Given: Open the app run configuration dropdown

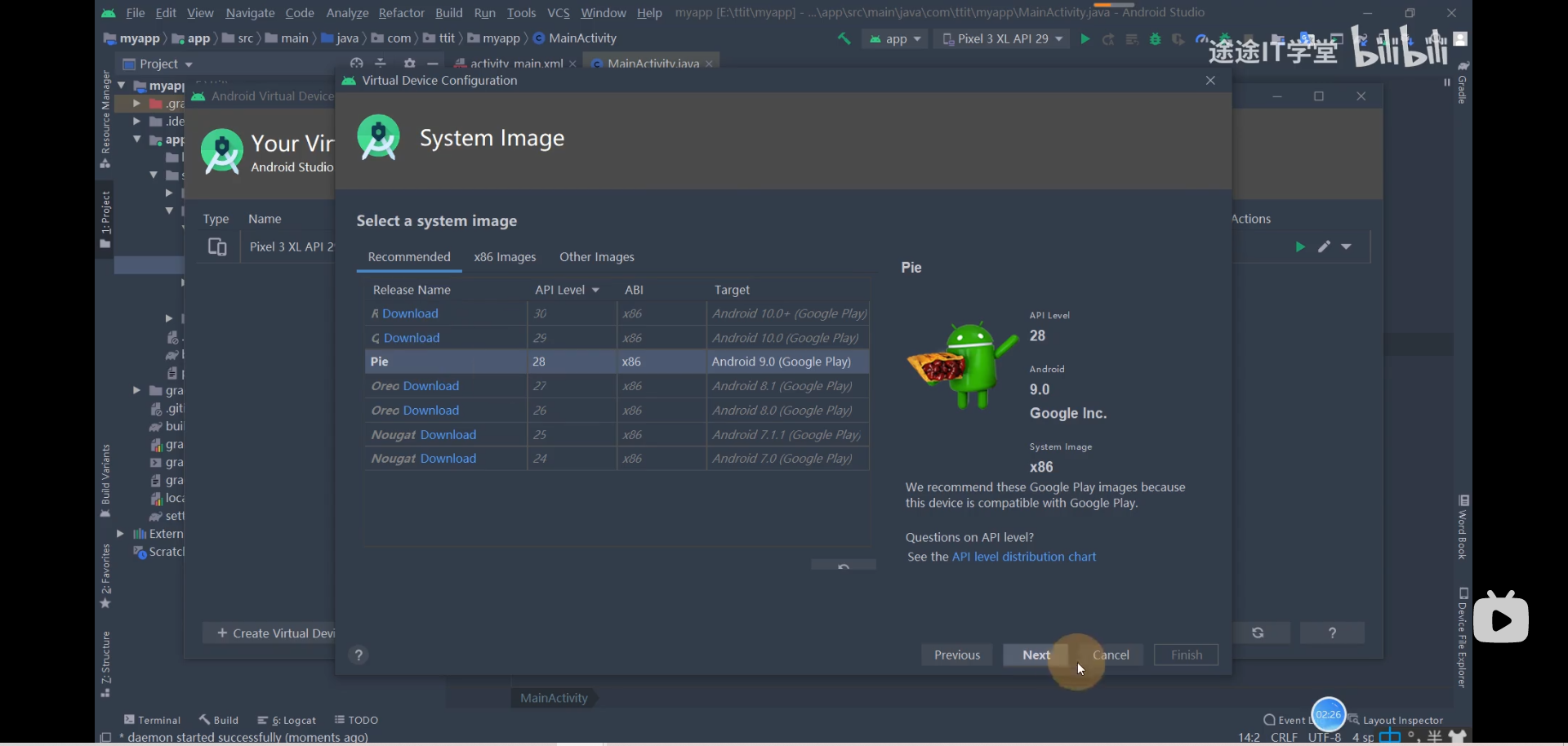Looking at the screenshot, I should tap(896, 38).
